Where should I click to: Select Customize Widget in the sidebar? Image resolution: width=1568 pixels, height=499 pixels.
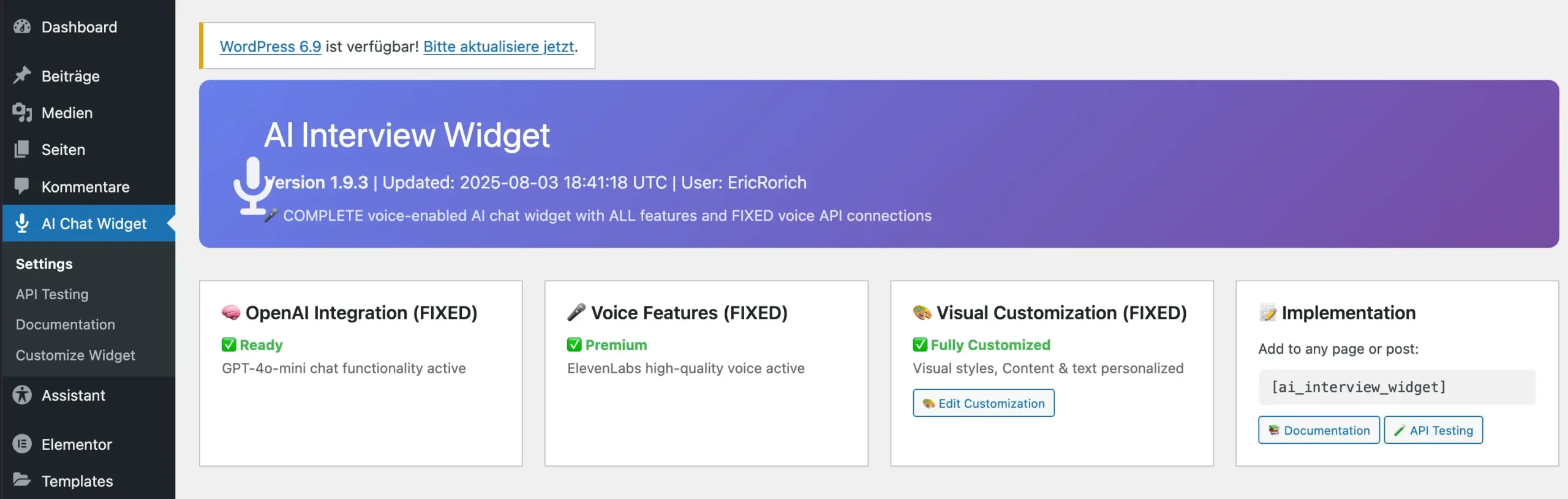pyautogui.click(x=75, y=356)
